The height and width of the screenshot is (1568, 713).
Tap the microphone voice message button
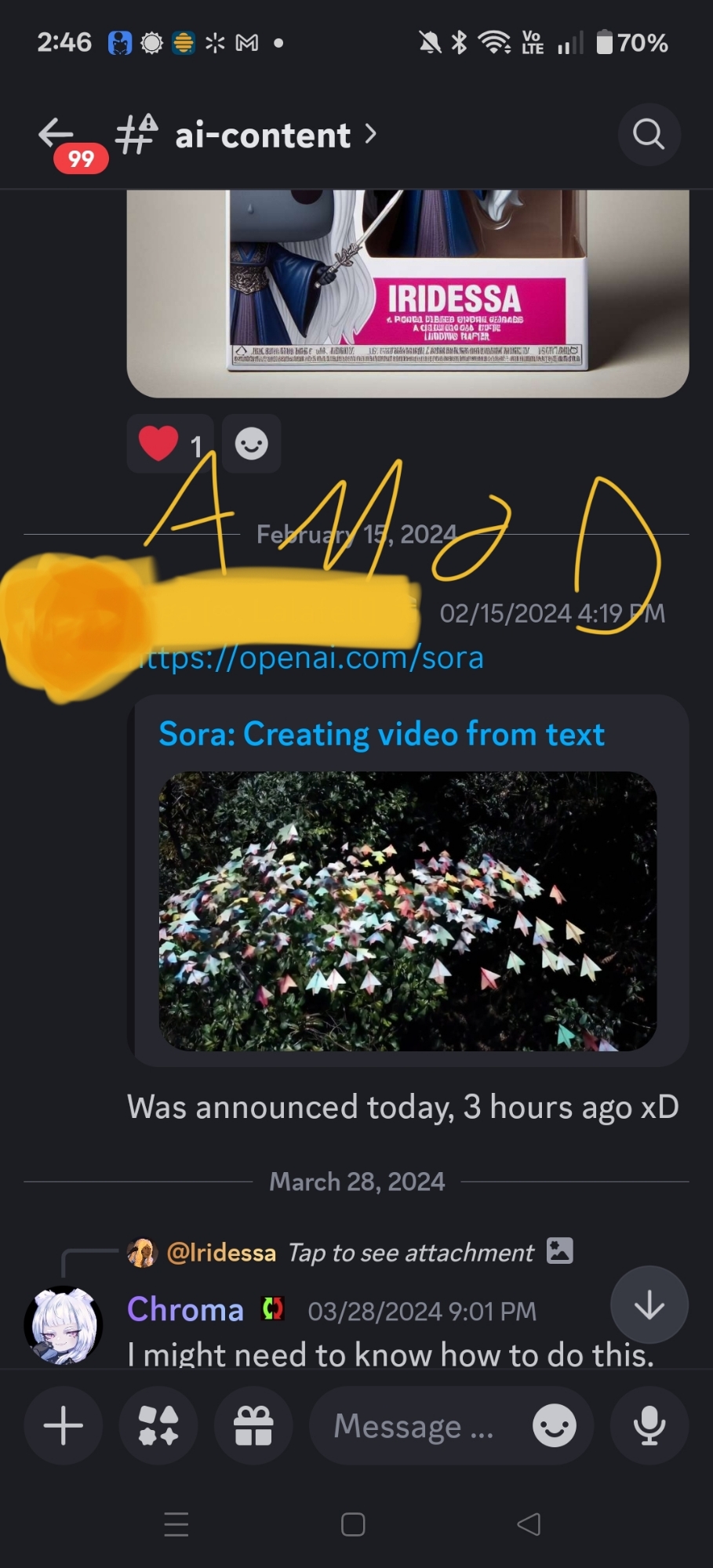(649, 1425)
